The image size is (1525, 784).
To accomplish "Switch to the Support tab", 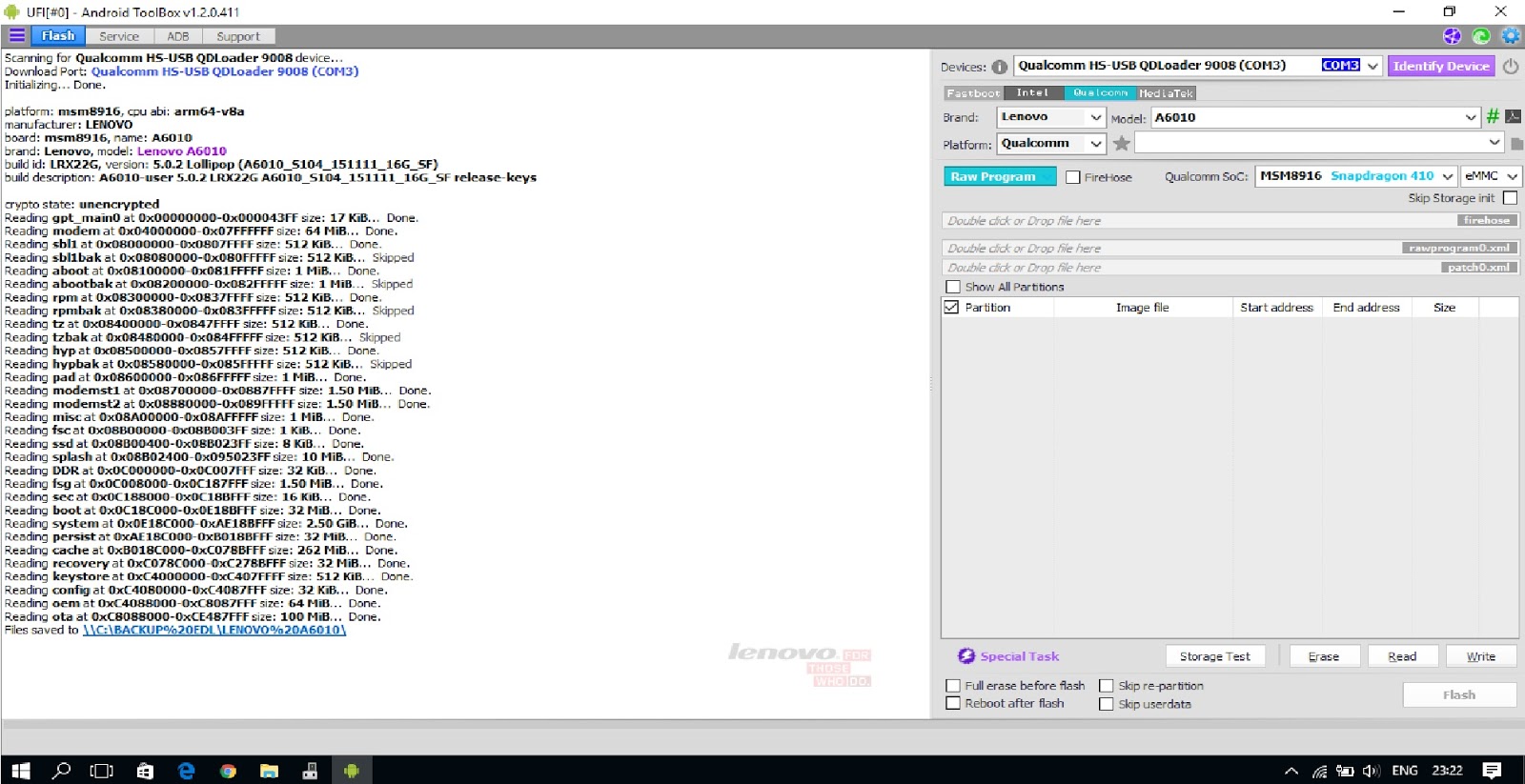I will [238, 36].
